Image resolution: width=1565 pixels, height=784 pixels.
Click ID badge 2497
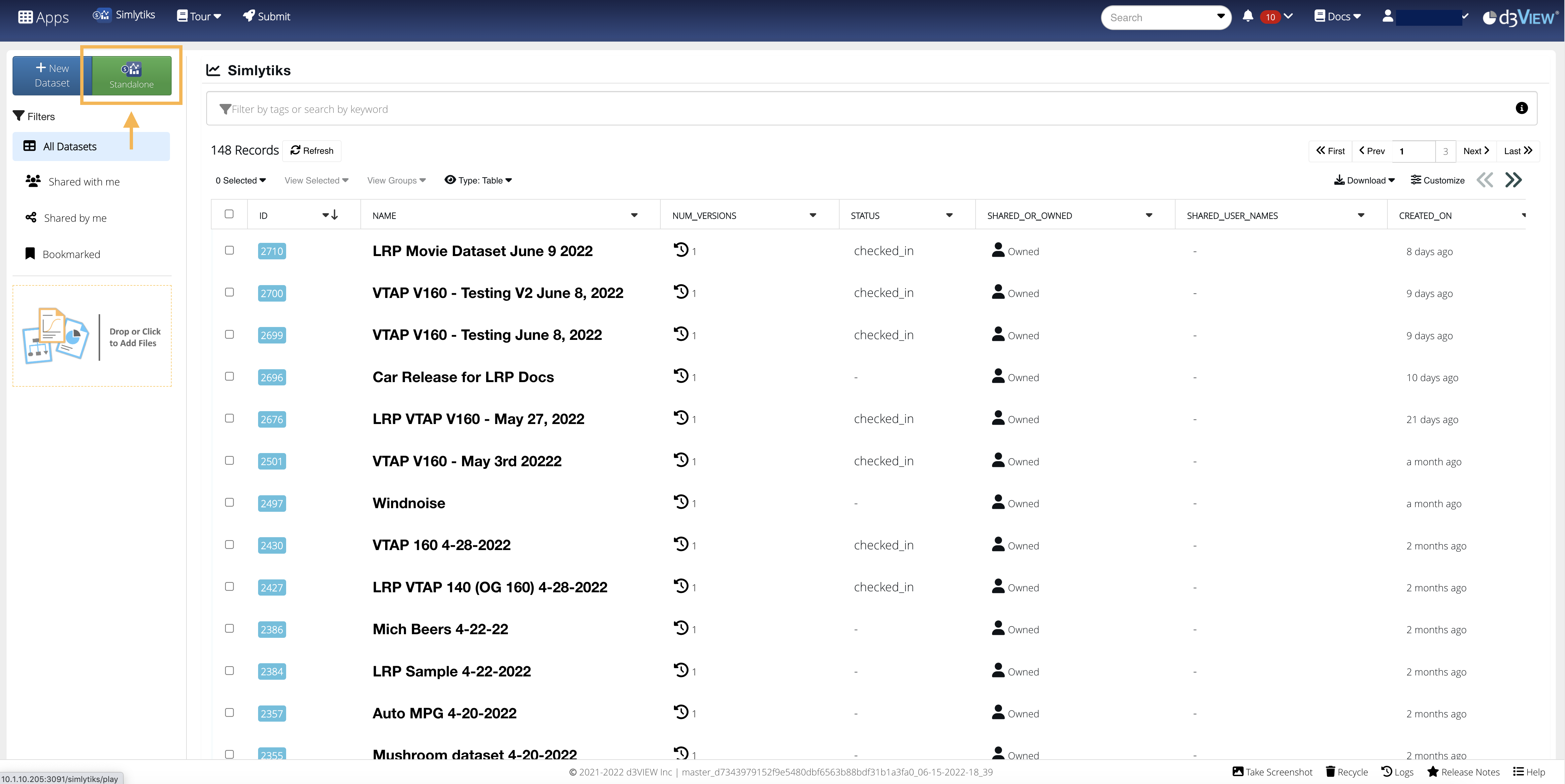coord(272,504)
